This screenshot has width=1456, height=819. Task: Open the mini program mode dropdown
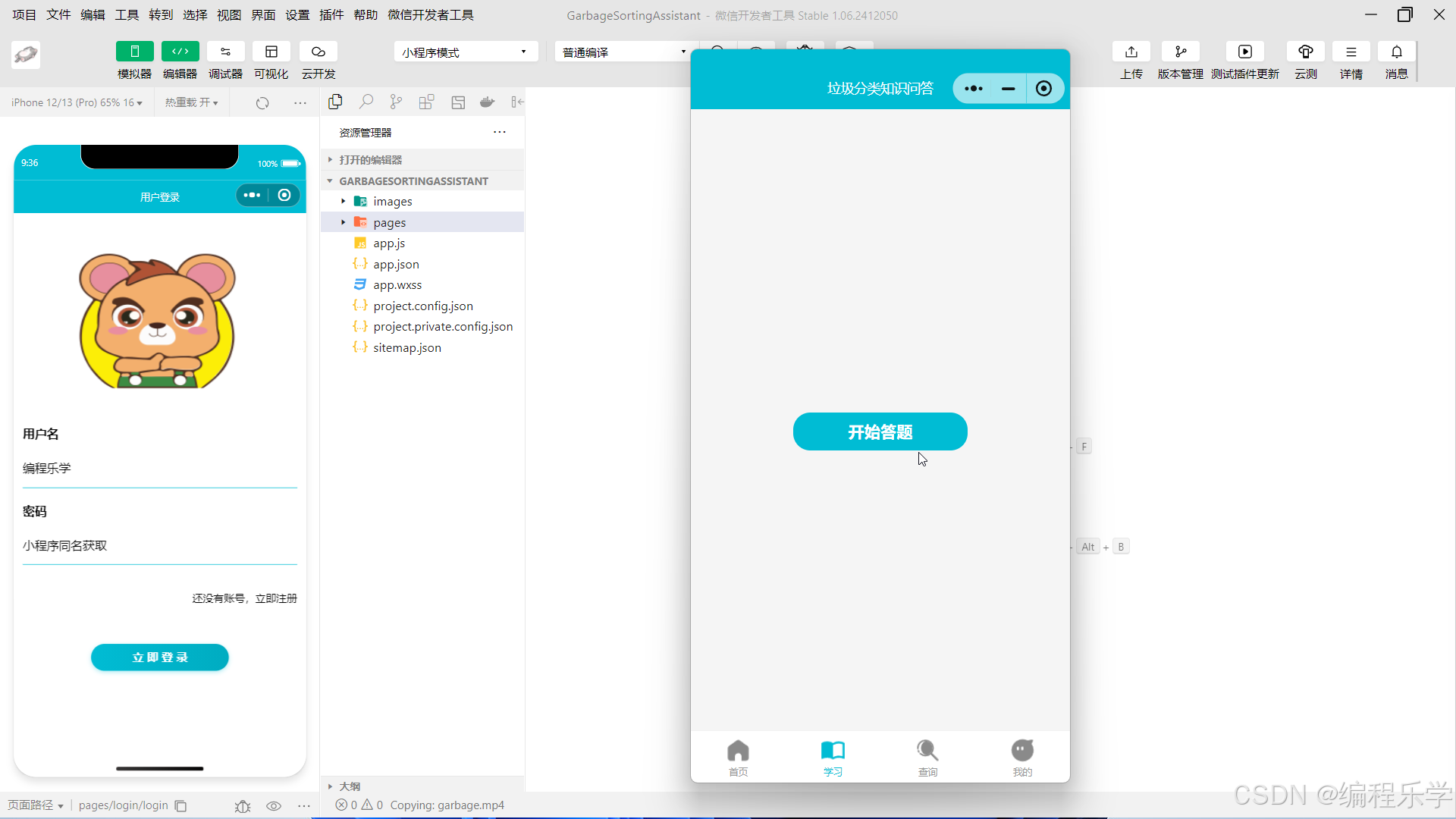tap(465, 52)
